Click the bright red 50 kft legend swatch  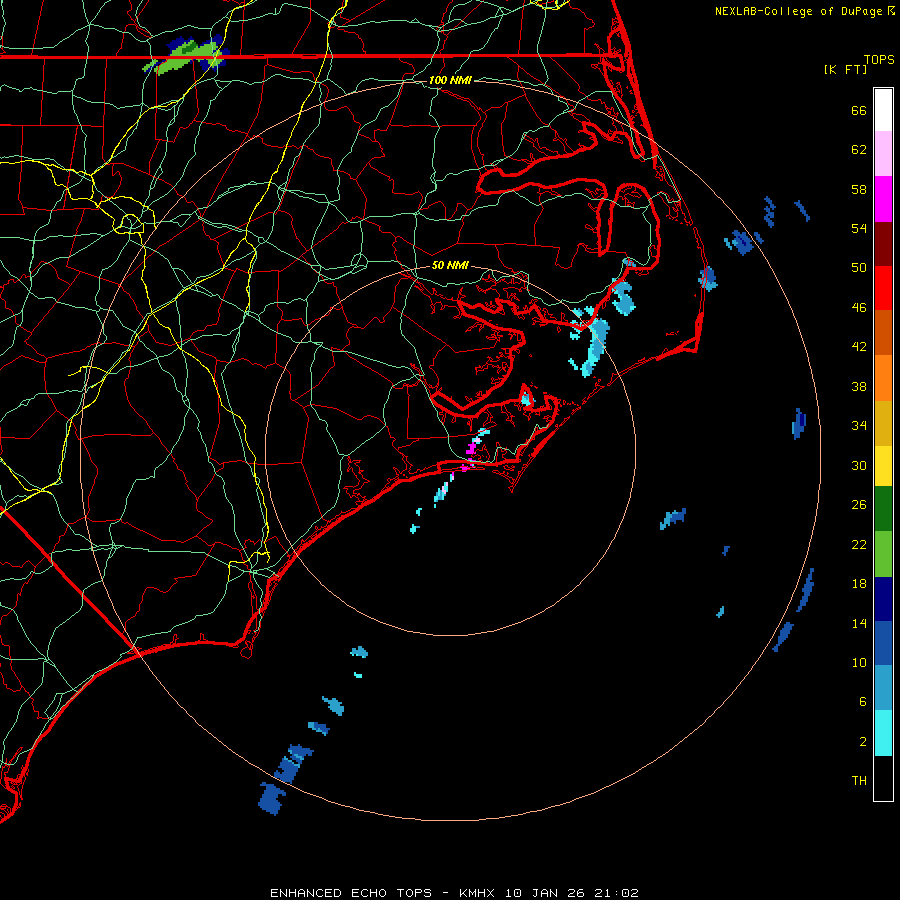pos(883,288)
